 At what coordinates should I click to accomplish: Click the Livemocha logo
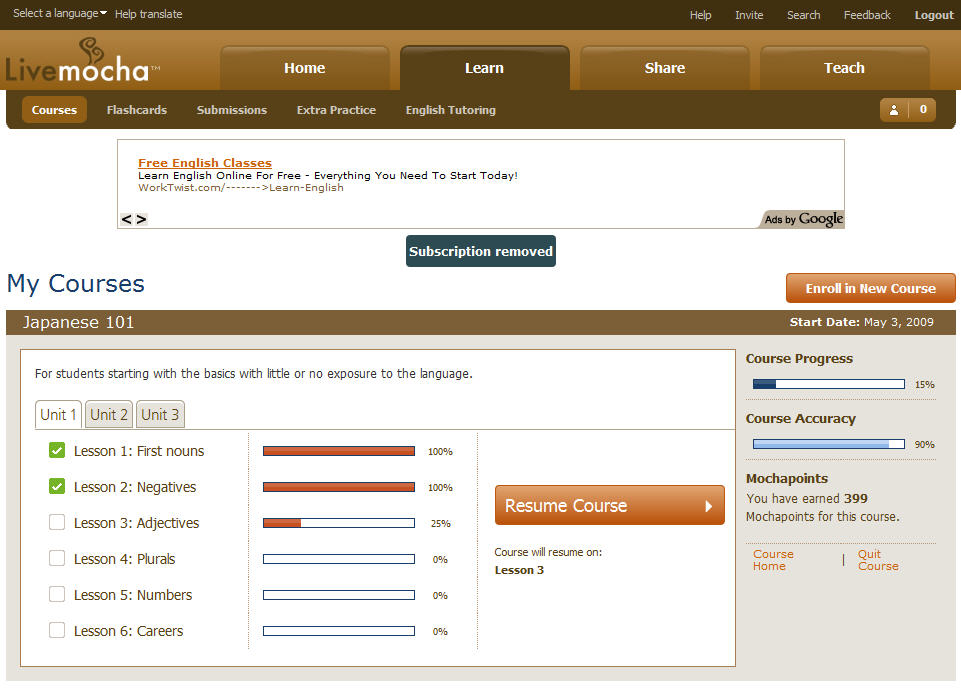coord(78,62)
